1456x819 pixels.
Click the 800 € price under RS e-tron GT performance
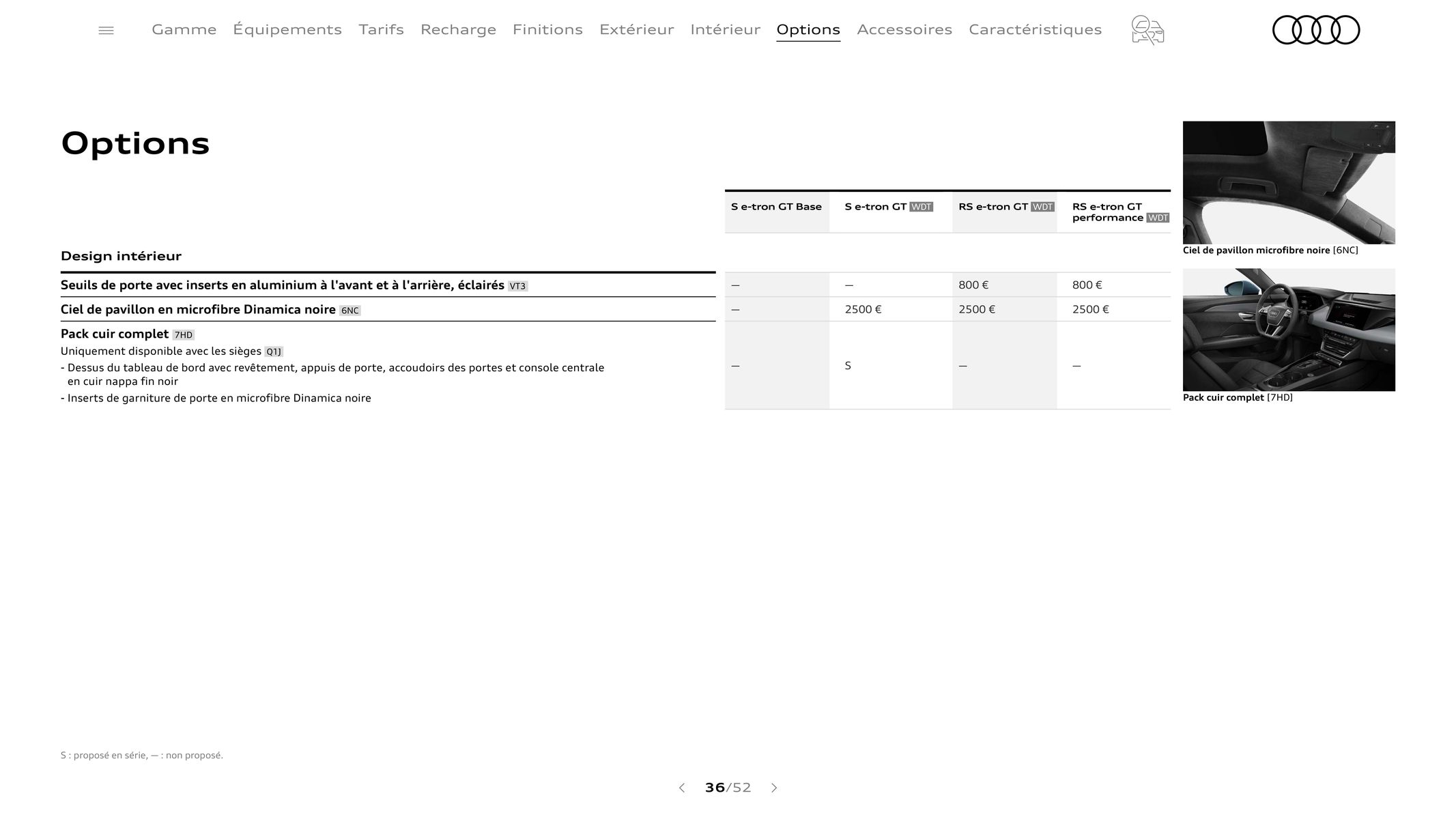[1087, 285]
